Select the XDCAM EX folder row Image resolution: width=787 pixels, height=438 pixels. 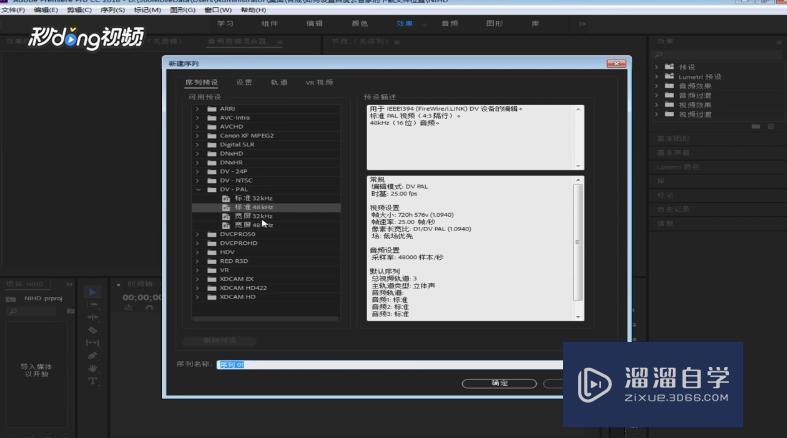tap(266, 279)
